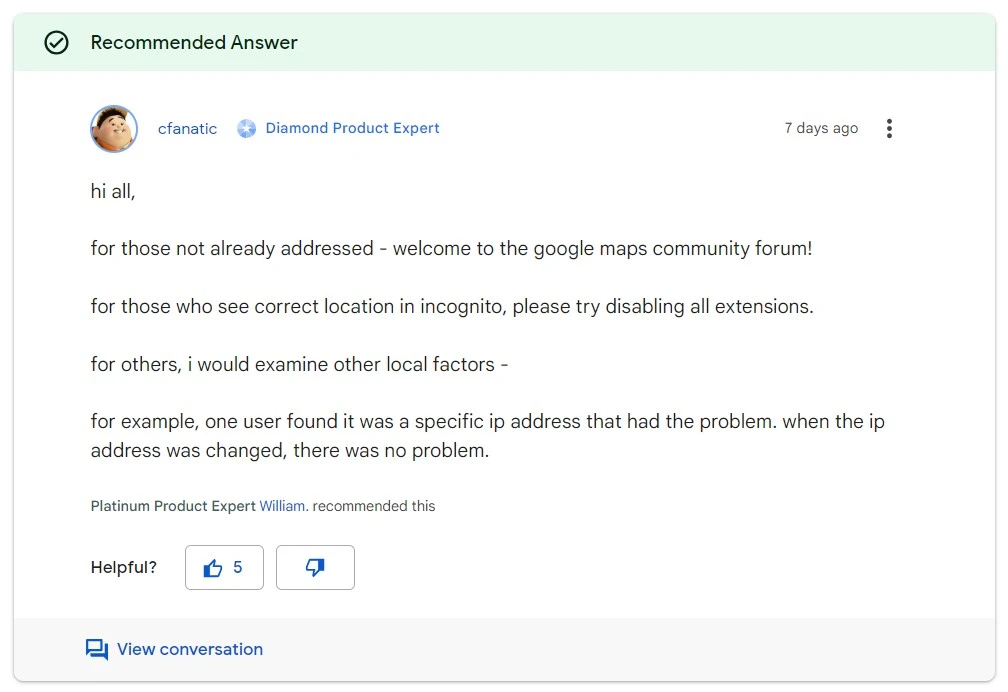Image resolution: width=1008 pixels, height=692 pixels.
Task: Click the google maps community welcome sentence
Action: coord(451,249)
